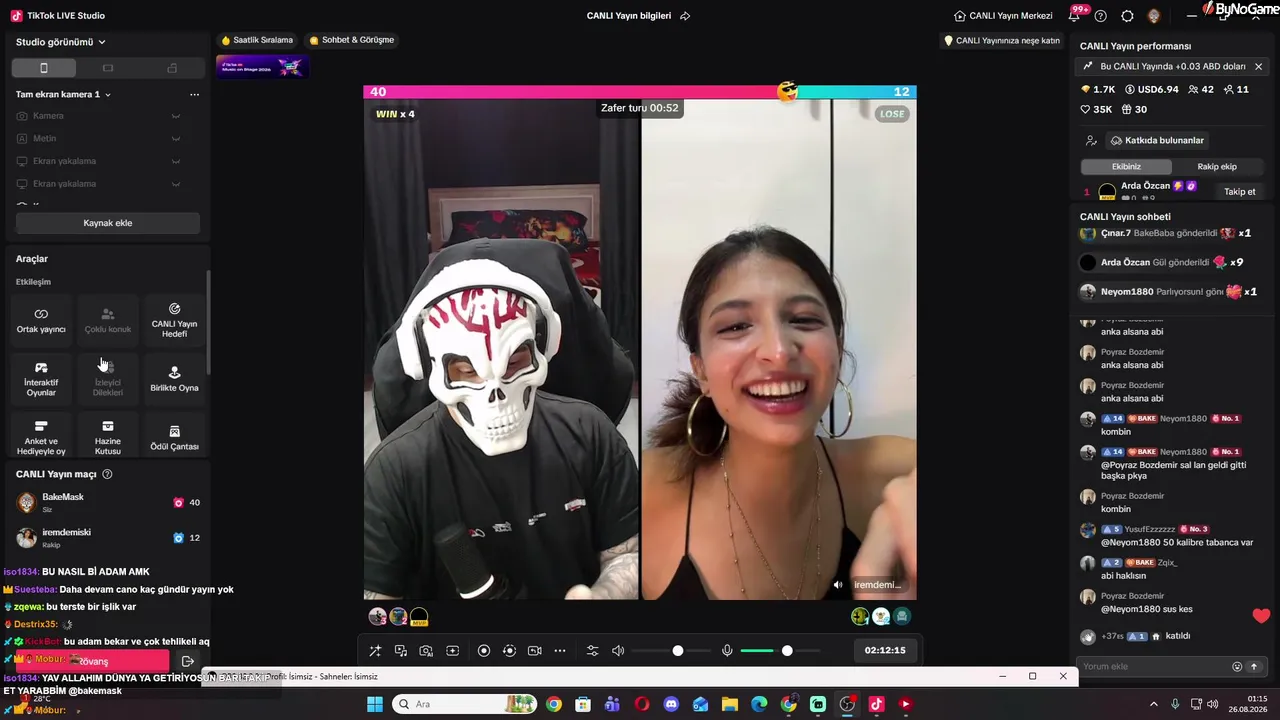Open the help question mark icon
Viewport: 1280px width, 720px height.
click(1101, 16)
